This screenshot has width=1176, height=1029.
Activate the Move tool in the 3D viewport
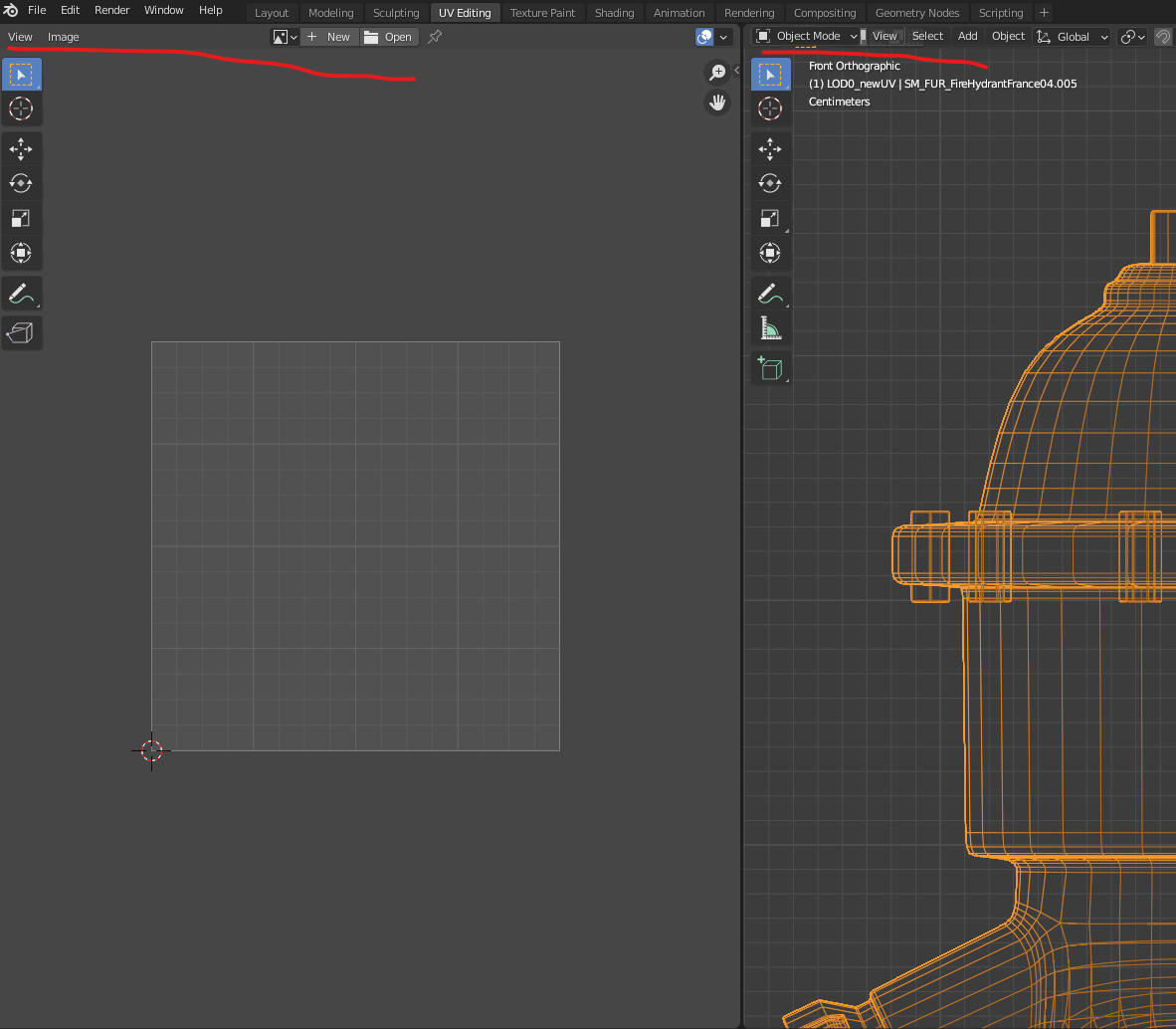pyautogui.click(x=769, y=149)
